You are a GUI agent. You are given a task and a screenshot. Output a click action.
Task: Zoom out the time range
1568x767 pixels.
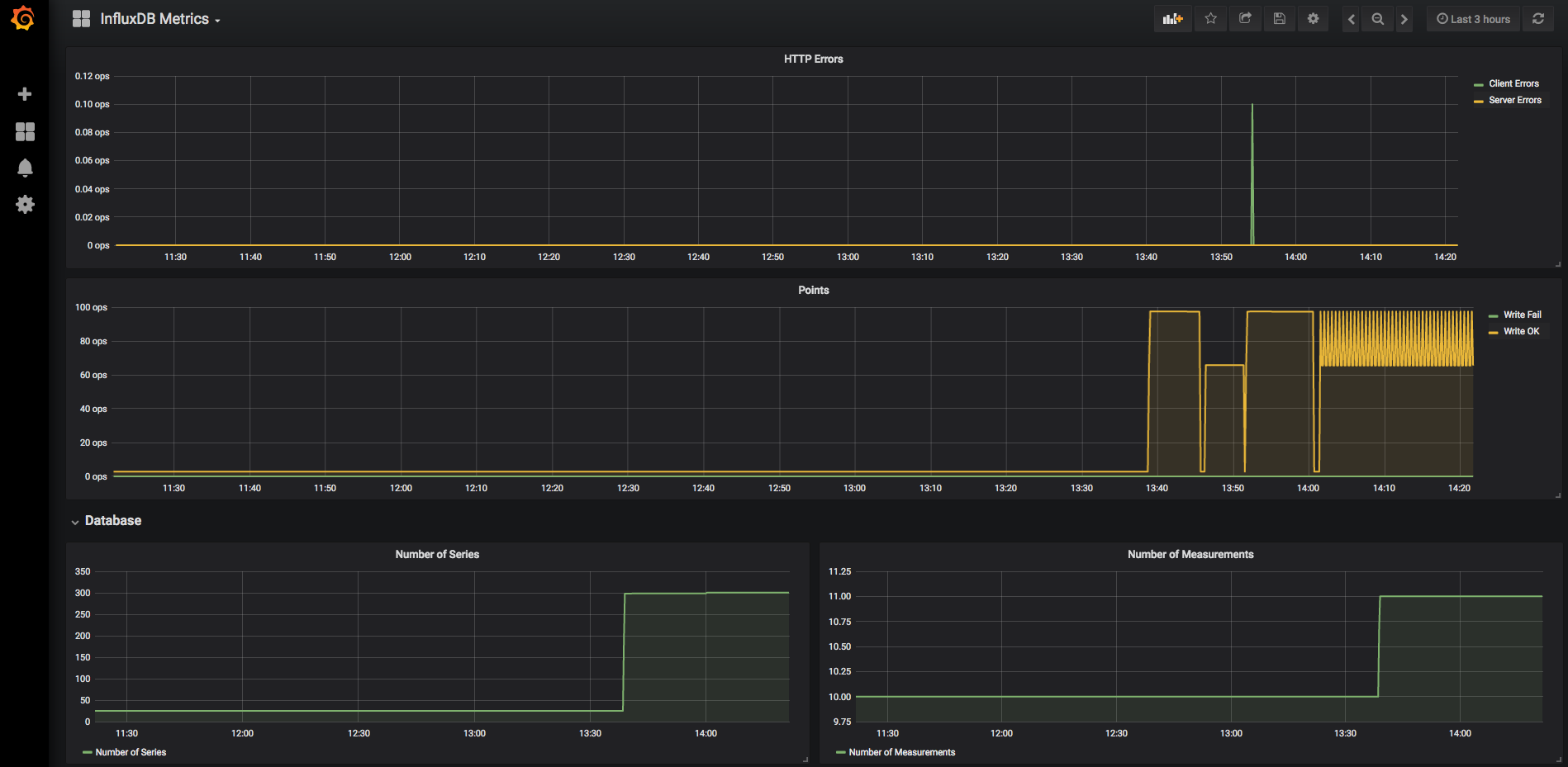1378,19
